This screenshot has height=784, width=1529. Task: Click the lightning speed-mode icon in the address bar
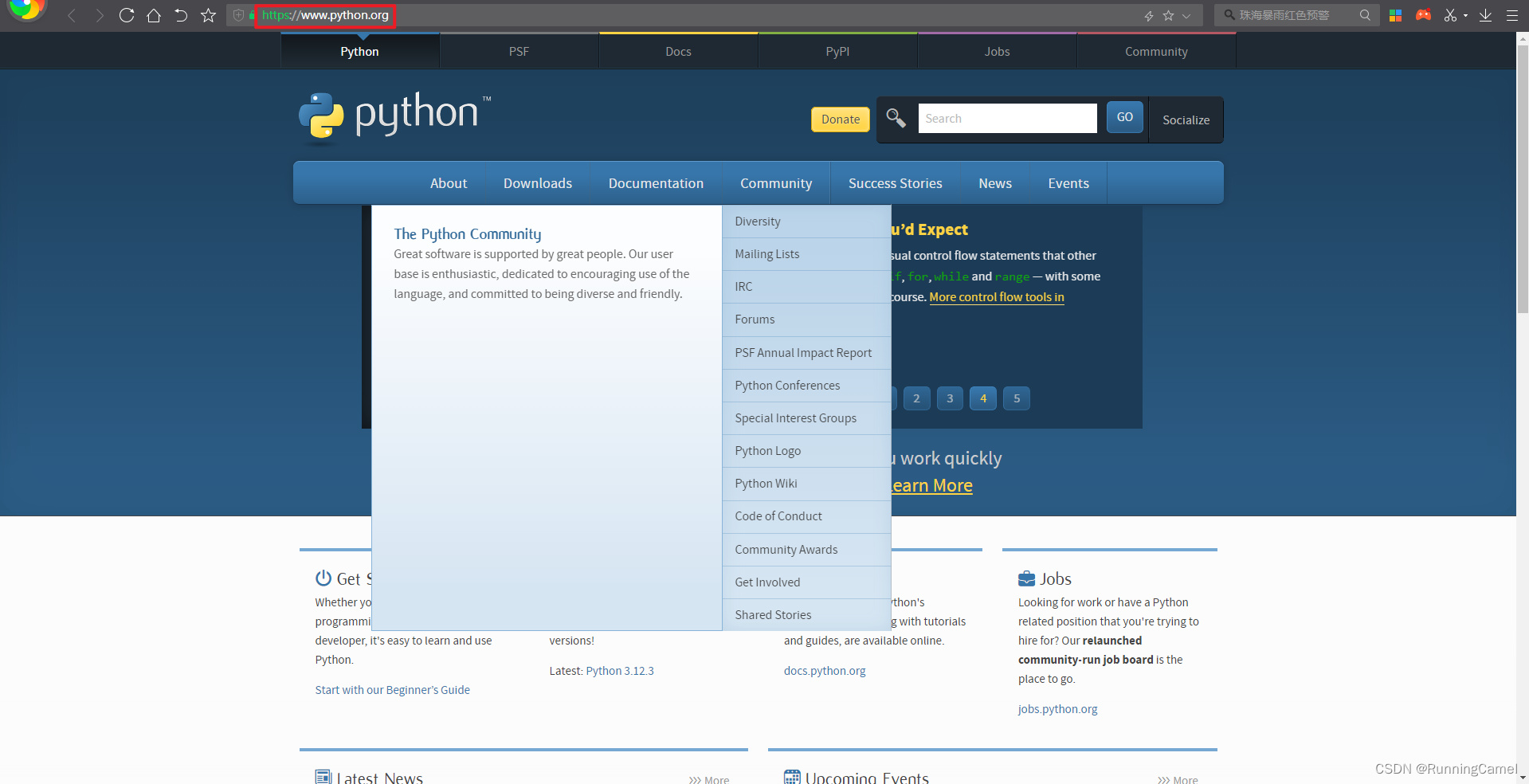tap(1149, 15)
